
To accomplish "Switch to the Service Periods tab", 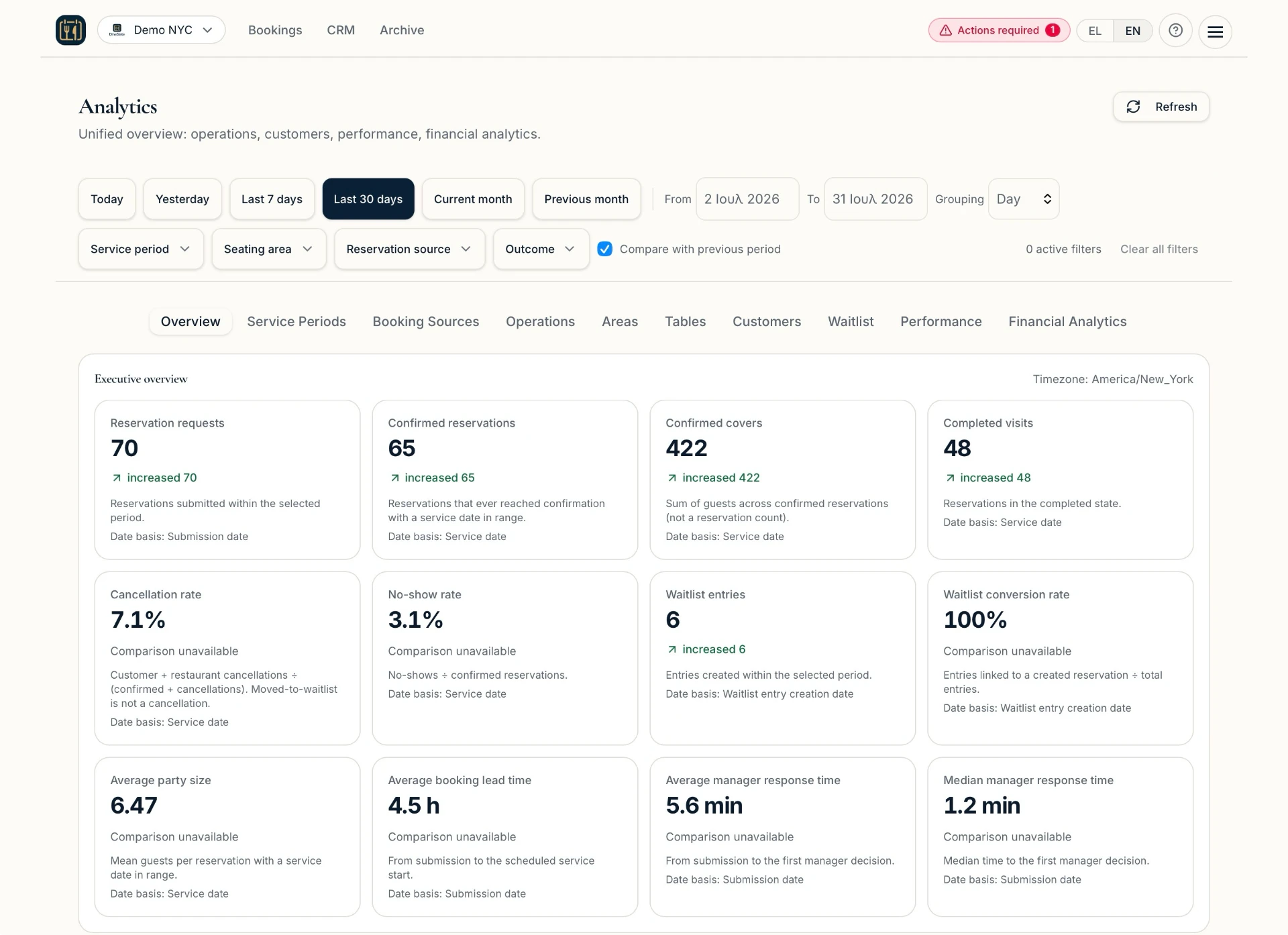I will 297,321.
